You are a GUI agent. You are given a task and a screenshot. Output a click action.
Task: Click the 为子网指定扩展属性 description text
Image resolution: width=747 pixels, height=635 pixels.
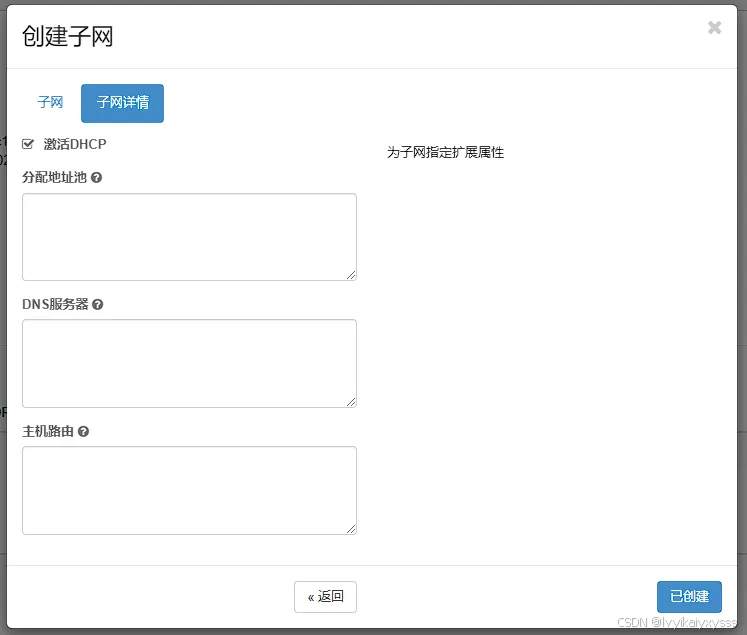coord(445,152)
